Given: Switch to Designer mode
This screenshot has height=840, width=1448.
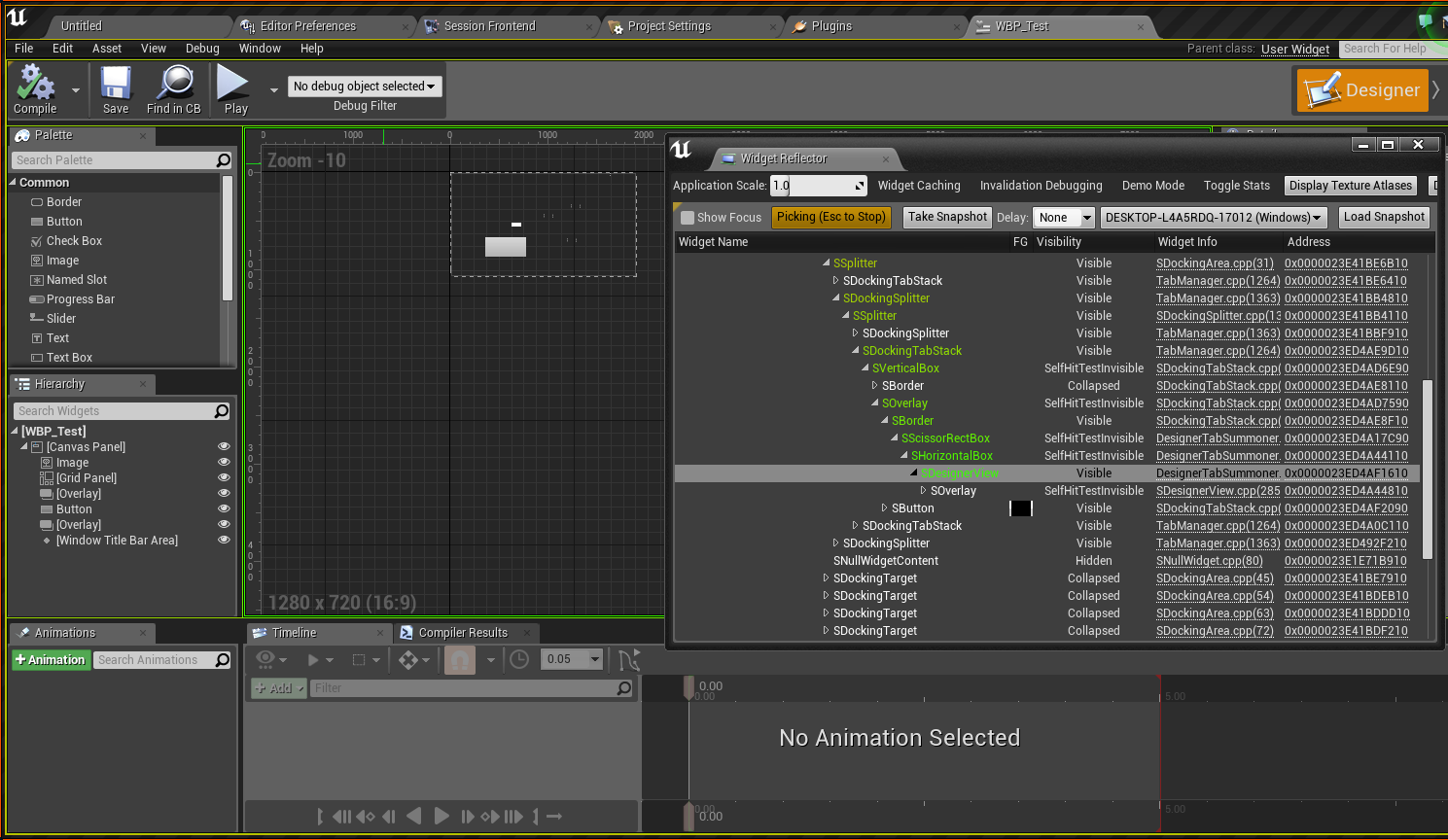Looking at the screenshot, I should (x=1362, y=90).
